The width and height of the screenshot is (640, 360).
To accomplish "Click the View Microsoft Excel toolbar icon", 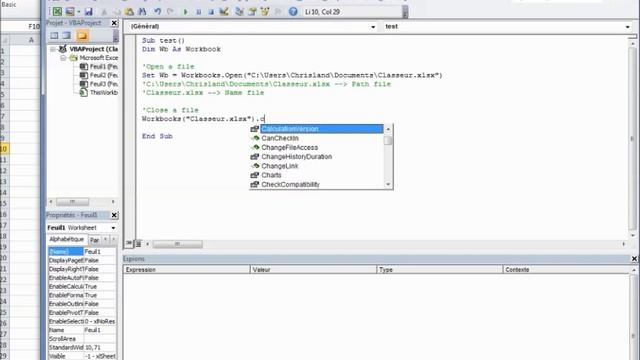I will tap(57, 11).
